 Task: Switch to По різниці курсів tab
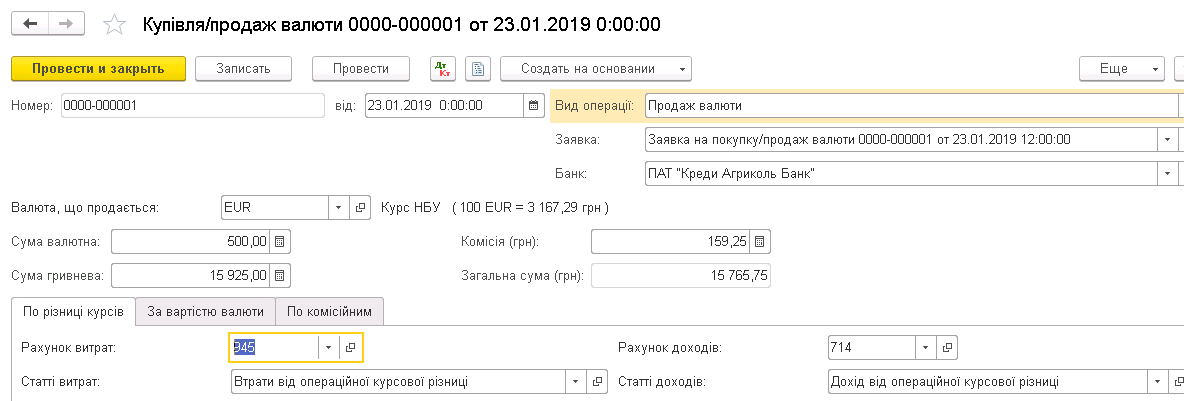tap(73, 311)
